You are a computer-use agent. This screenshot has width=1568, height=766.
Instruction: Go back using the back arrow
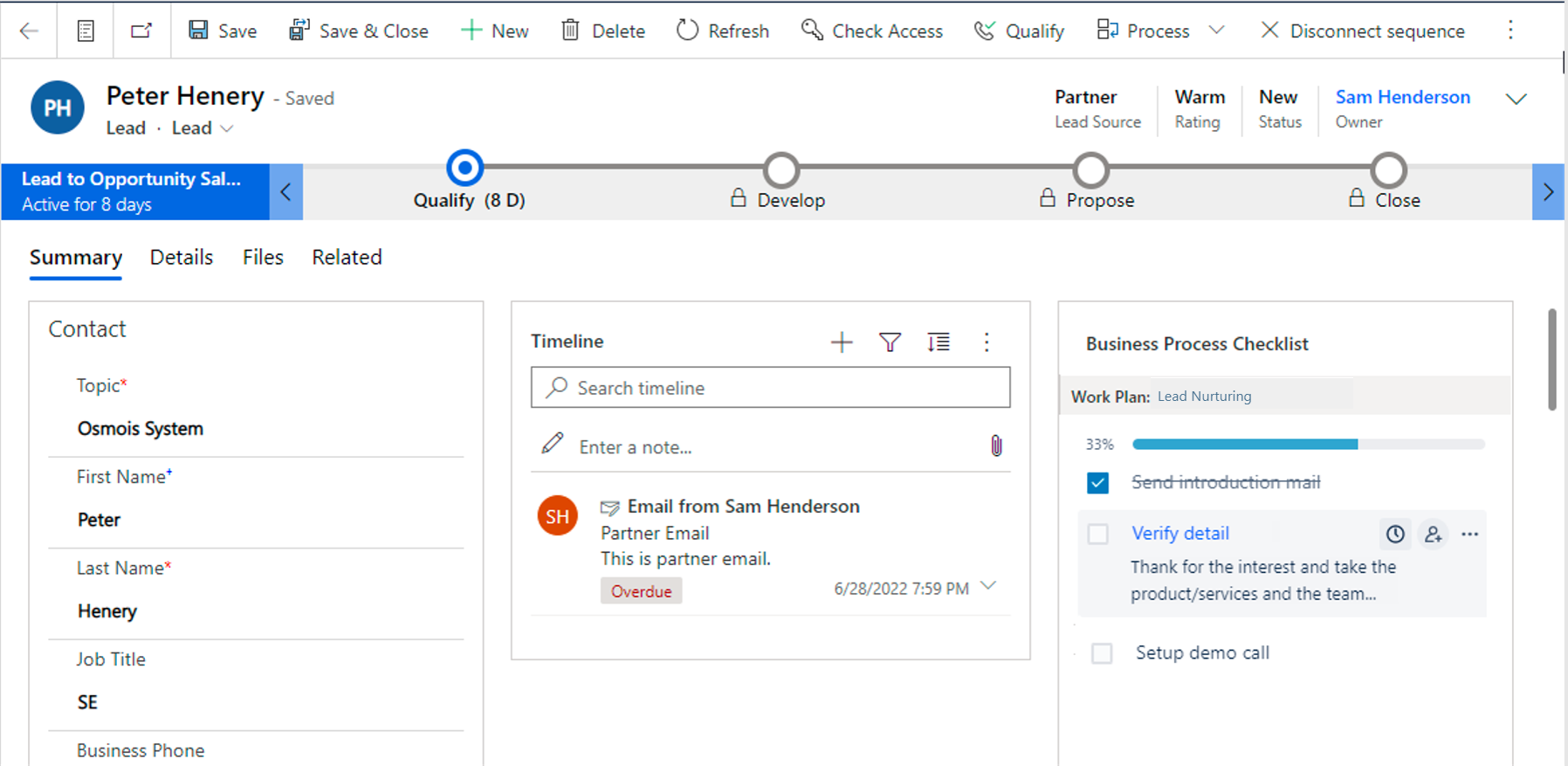pos(29,31)
